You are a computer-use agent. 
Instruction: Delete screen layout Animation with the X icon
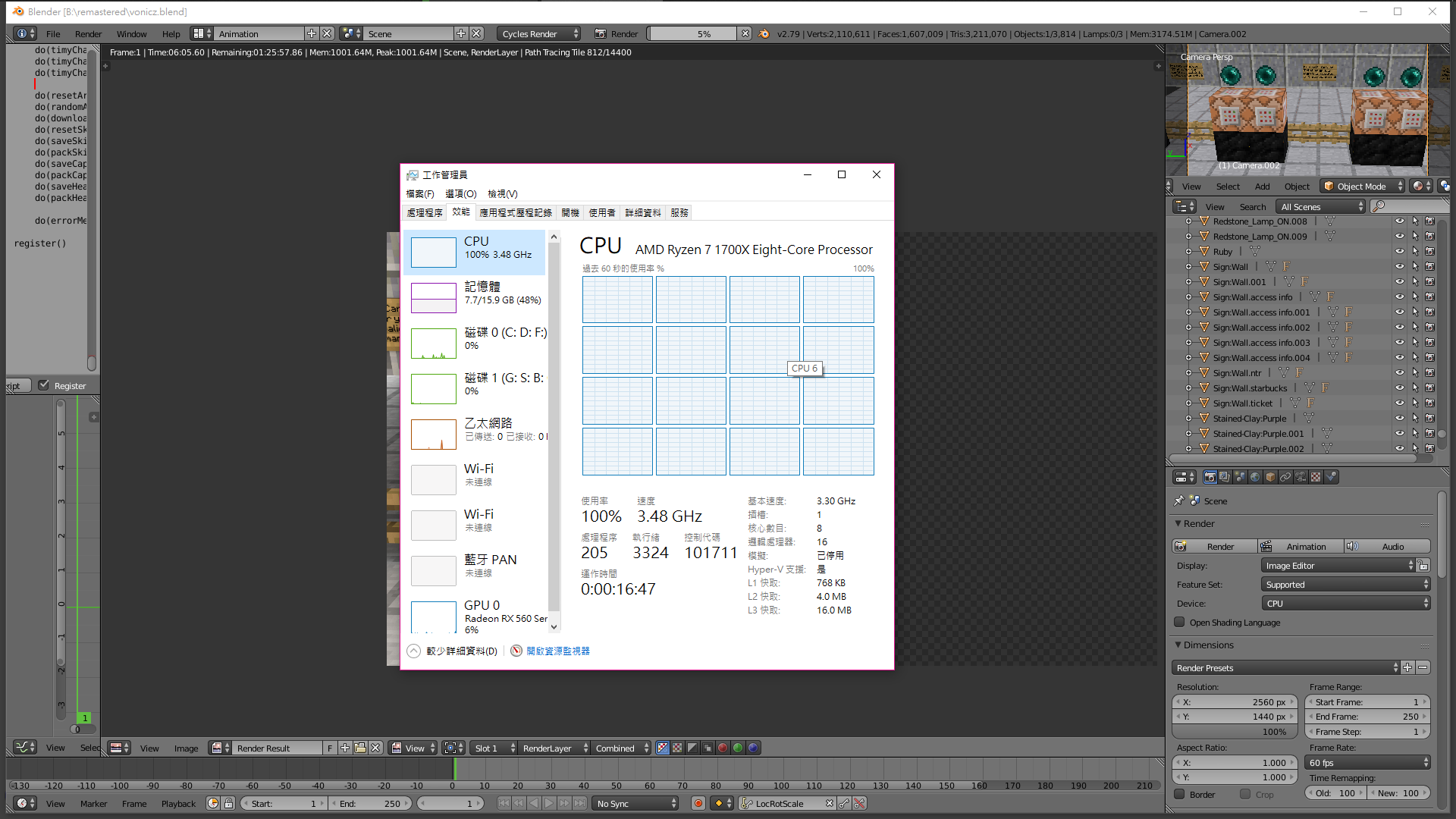click(327, 34)
